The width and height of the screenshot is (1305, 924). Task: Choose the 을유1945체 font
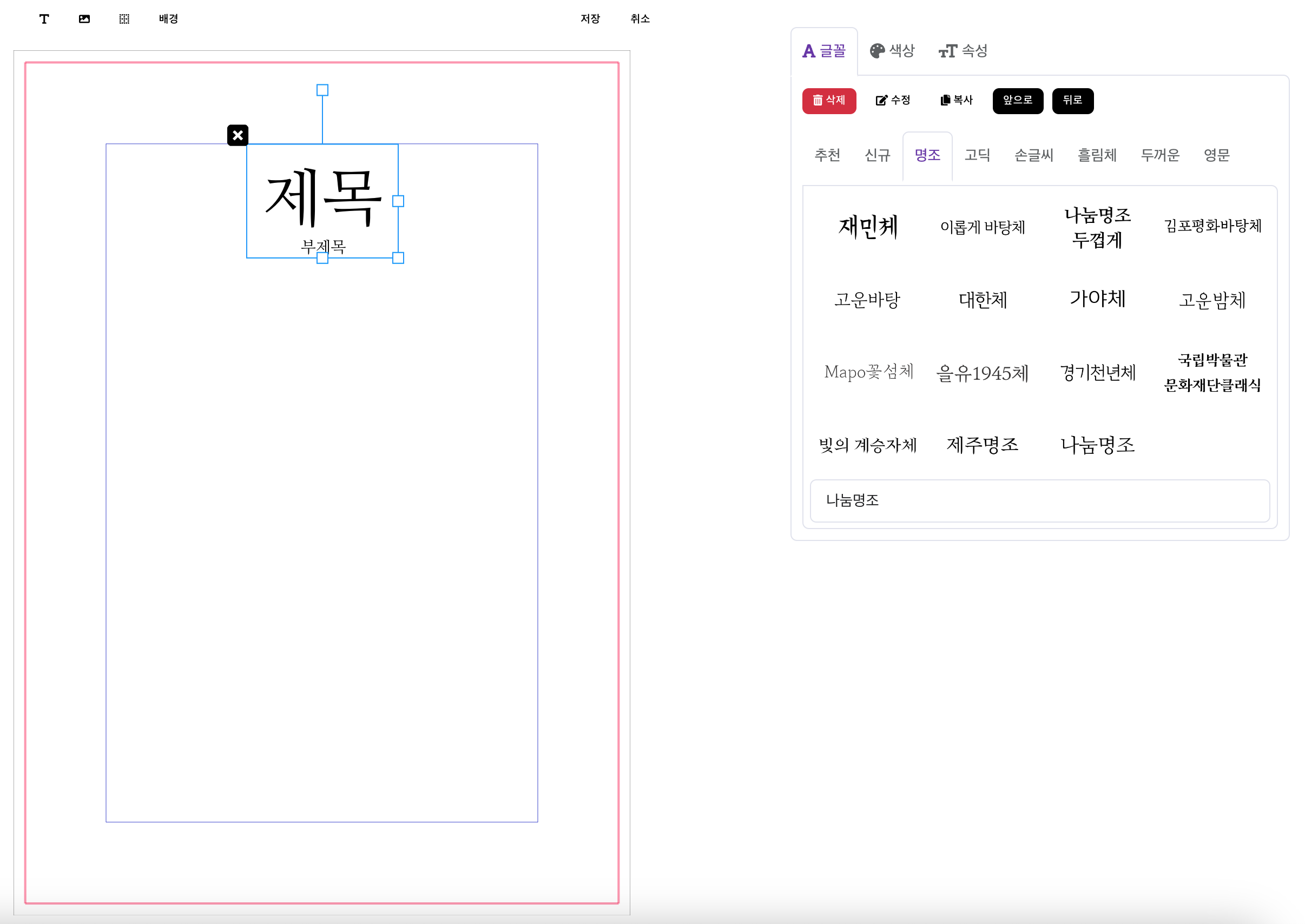coord(982,373)
